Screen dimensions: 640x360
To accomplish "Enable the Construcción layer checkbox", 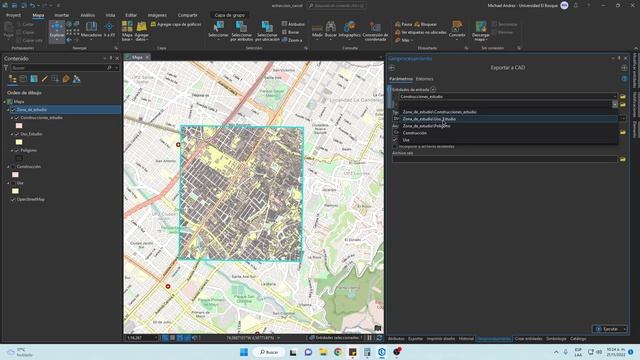I will click(13, 167).
